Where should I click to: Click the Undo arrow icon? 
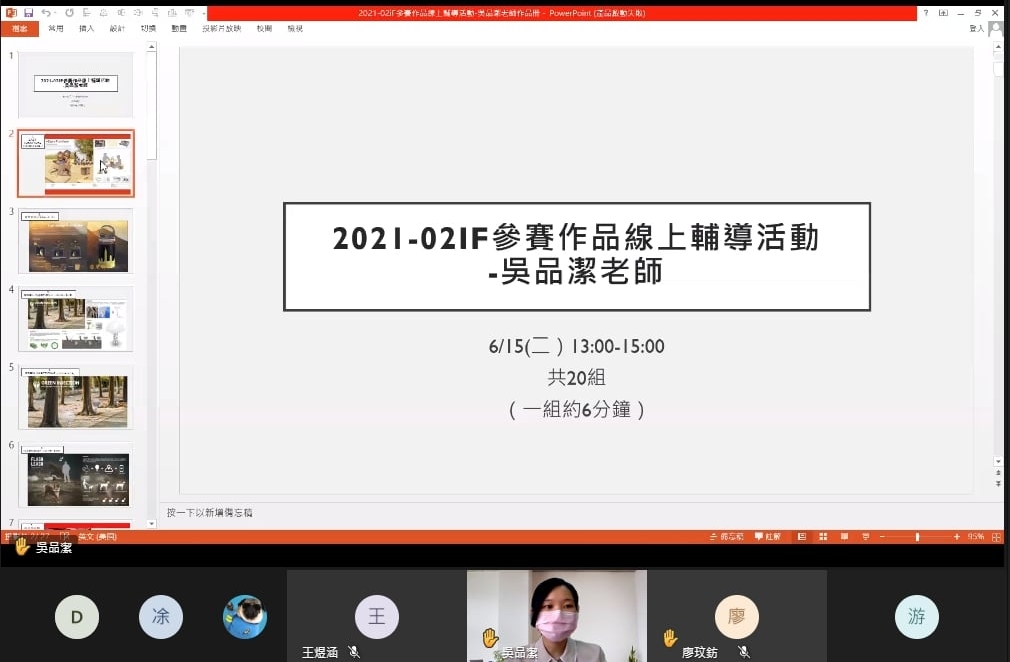[47, 13]
